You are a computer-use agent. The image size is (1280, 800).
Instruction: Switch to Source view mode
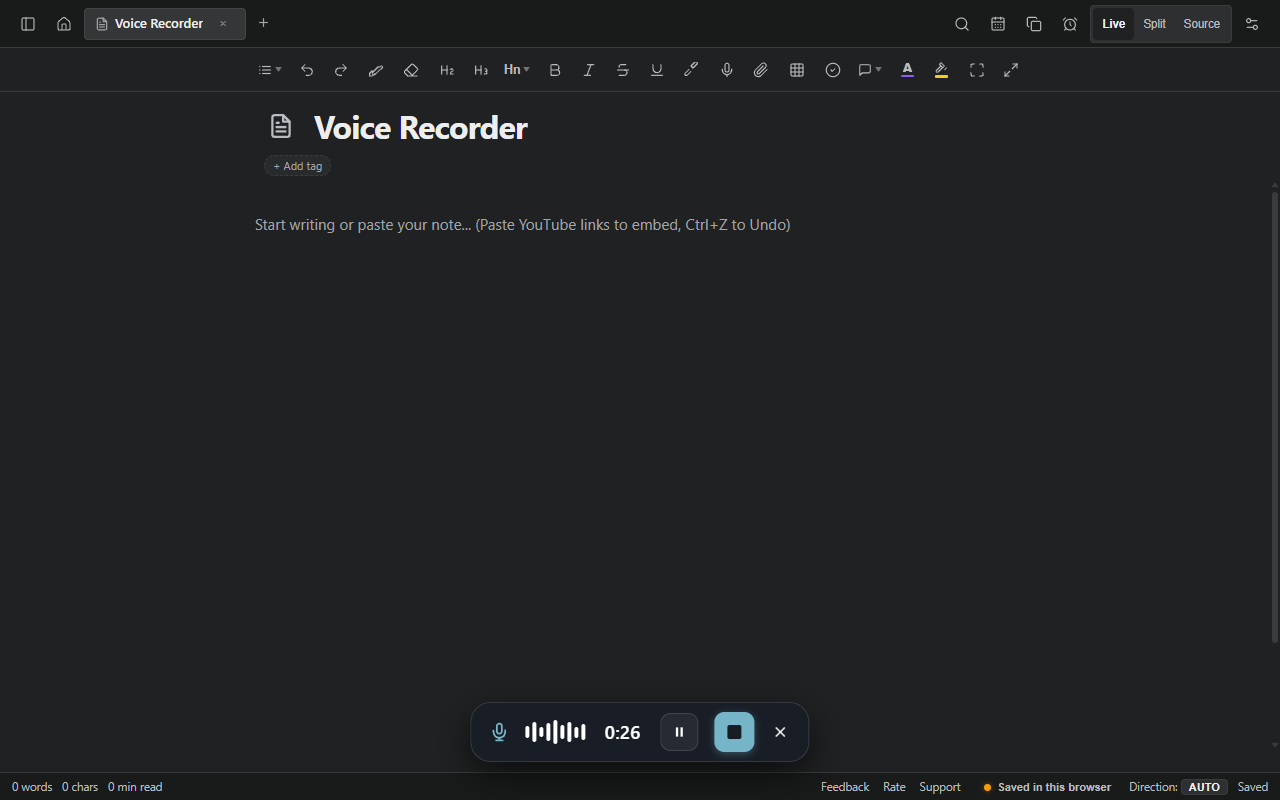(x=1202, y=24)
